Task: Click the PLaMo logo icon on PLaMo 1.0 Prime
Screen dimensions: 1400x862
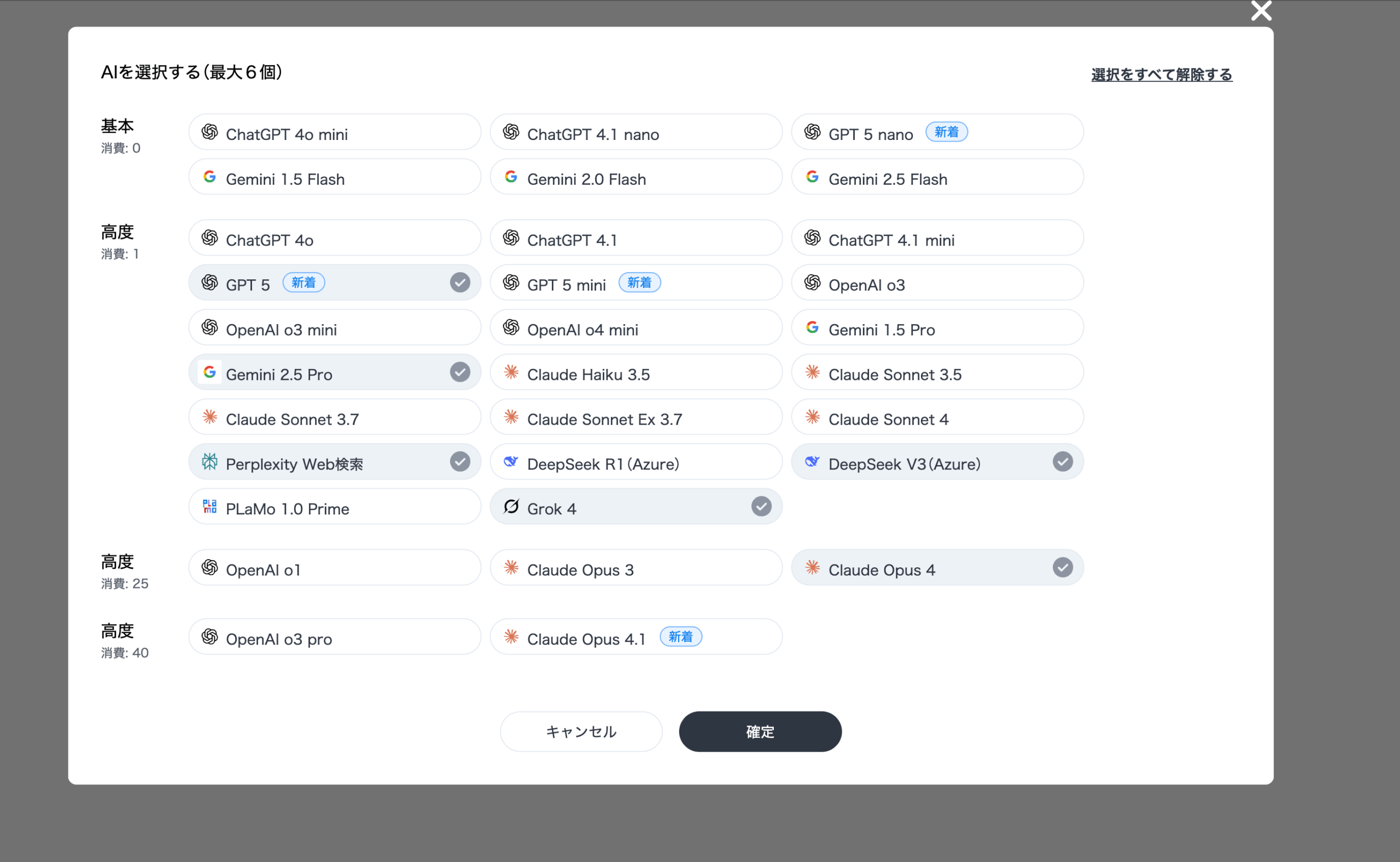Action: pyautogui.click(x=210, y=506)
